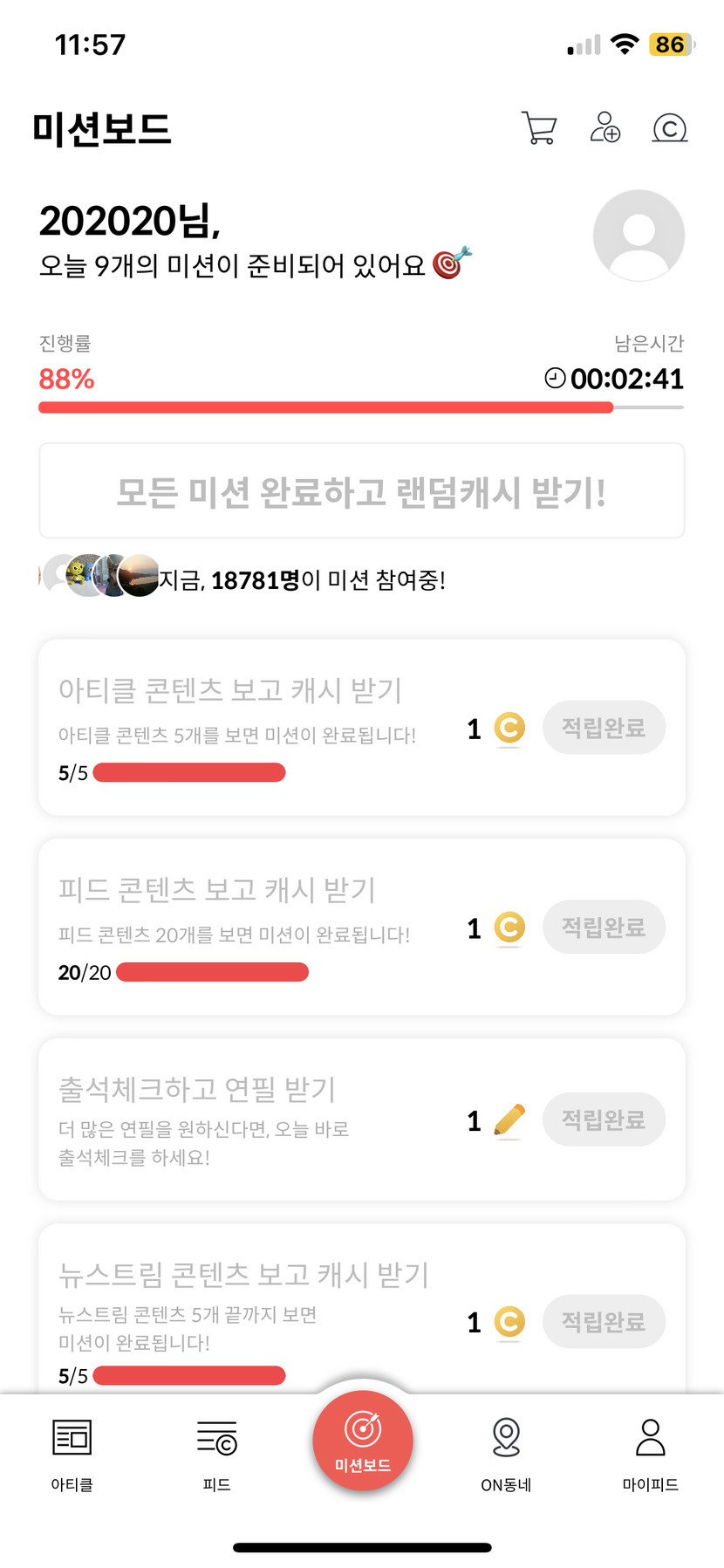
Task: Switch to the 피드 tab
Action: [216, 1455]
